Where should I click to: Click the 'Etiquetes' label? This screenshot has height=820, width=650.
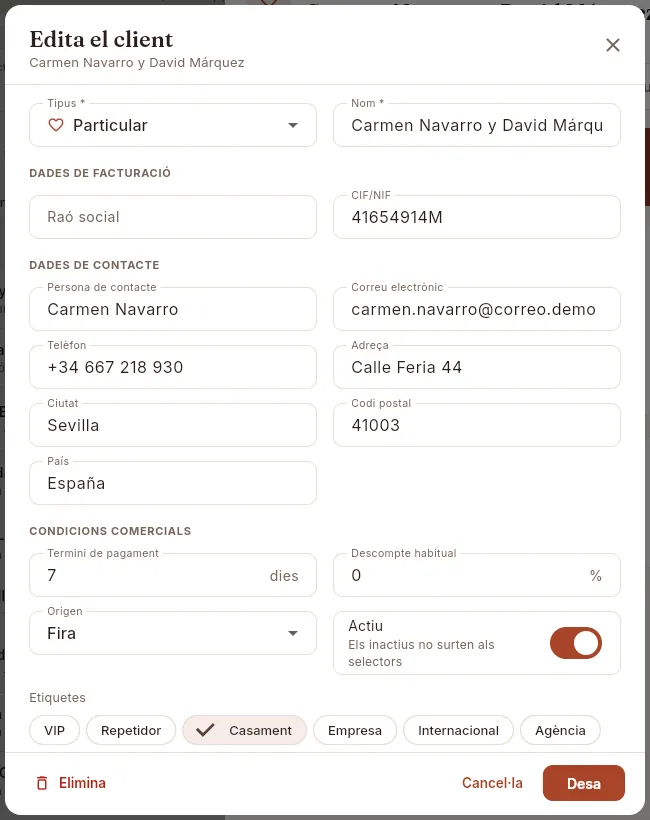[58, 698]
